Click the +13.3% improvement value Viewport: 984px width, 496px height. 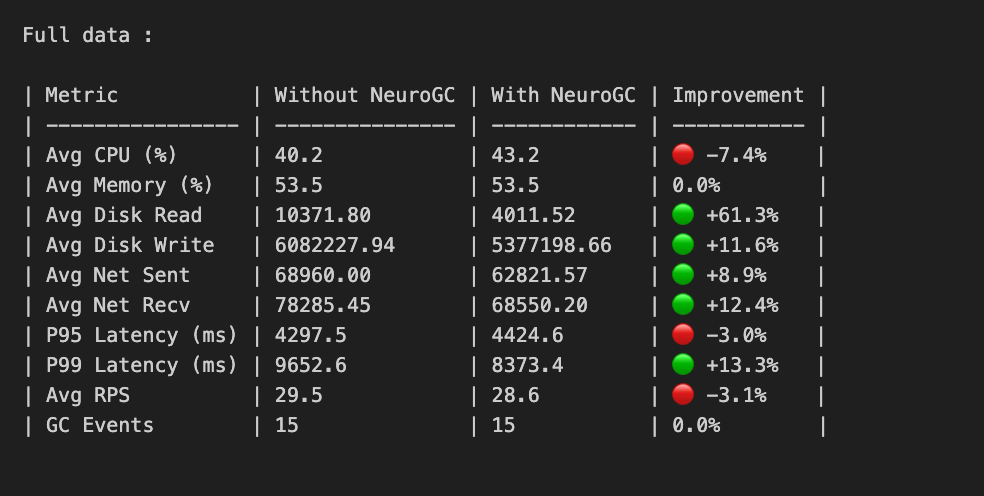(742, 365)
